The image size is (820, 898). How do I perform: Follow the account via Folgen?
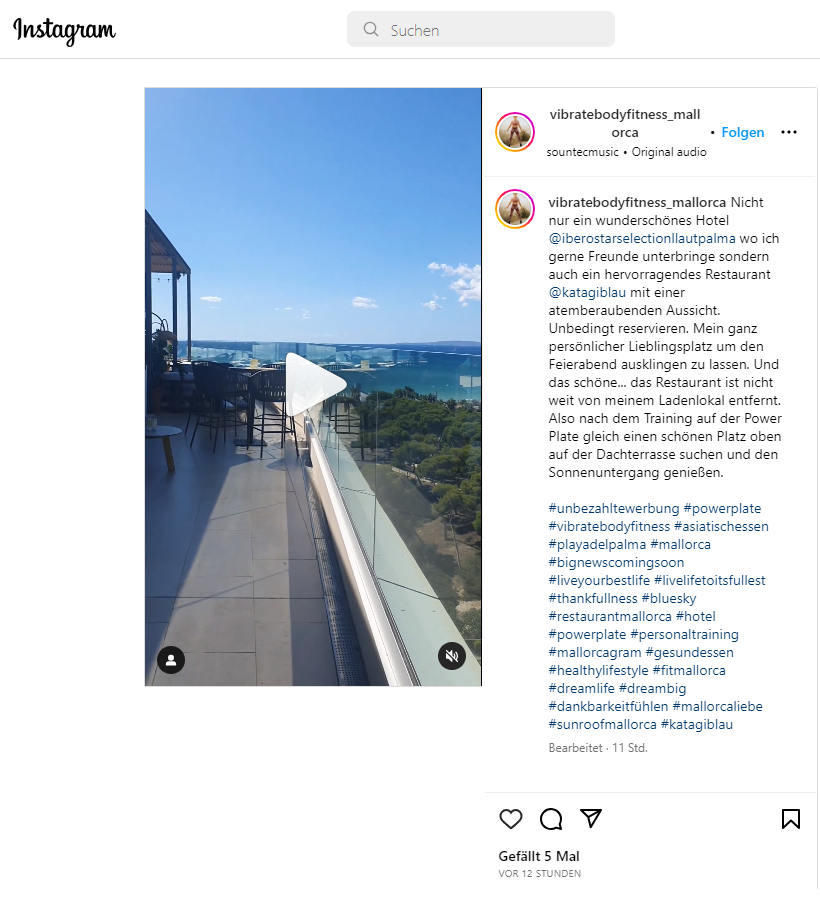click(743, 132)
